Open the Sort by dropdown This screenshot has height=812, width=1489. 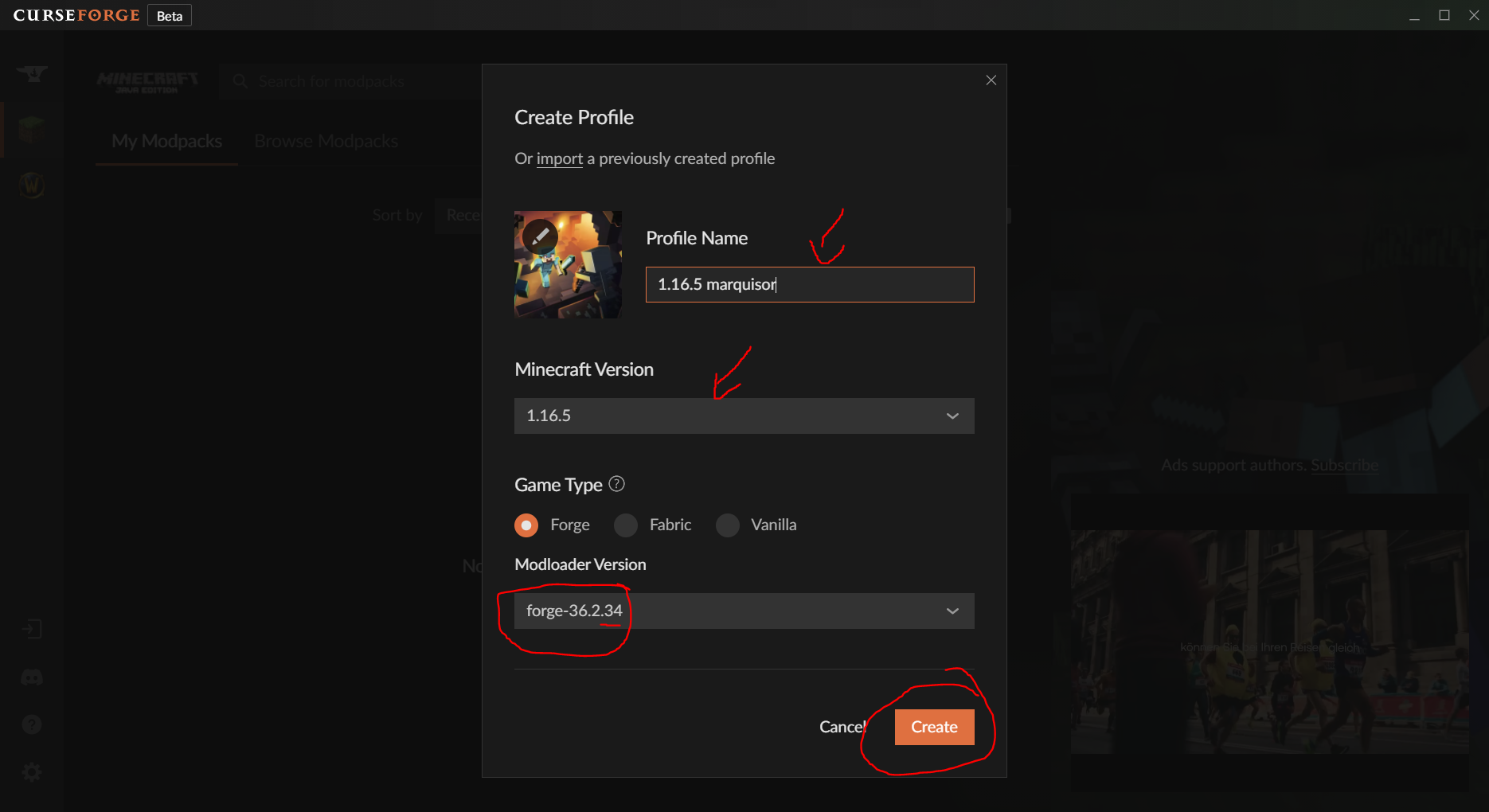coord(459,215)
